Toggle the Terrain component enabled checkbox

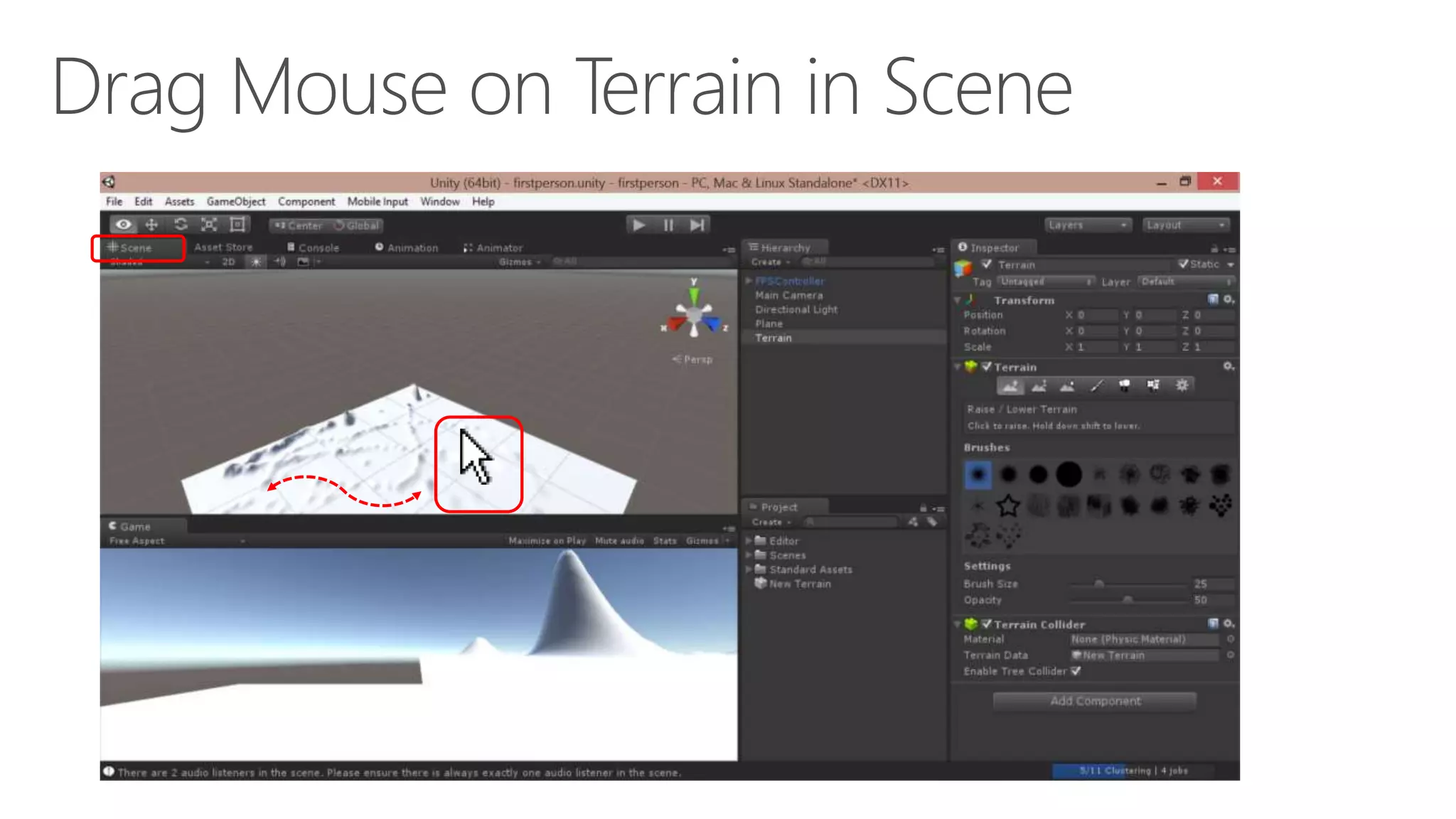click(987, 367)
